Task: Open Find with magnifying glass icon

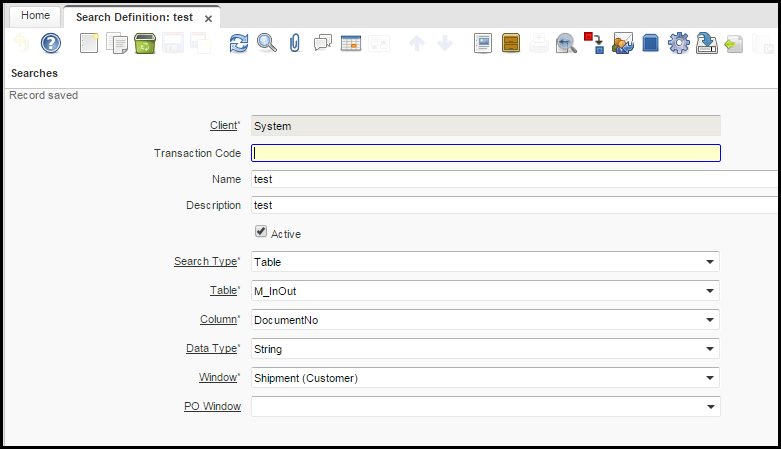Action: pyautogui.click(x=267, y=43)
